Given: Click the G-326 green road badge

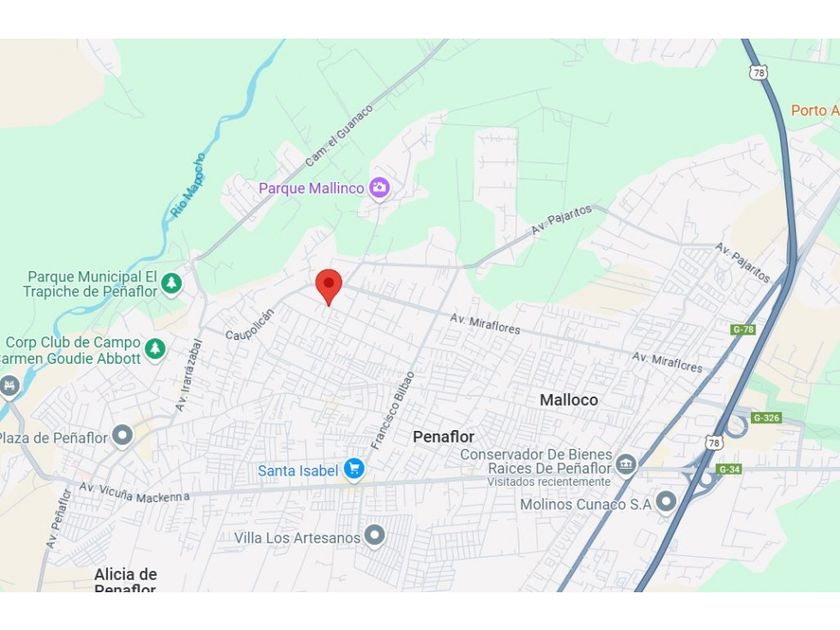Looking at the screenshot, I should coord(767,417).
